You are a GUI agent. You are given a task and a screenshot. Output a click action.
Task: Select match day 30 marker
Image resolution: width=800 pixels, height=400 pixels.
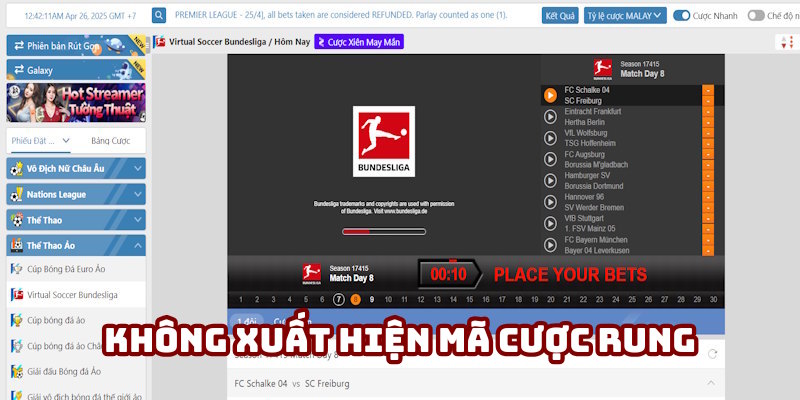(x=713, y=299)
